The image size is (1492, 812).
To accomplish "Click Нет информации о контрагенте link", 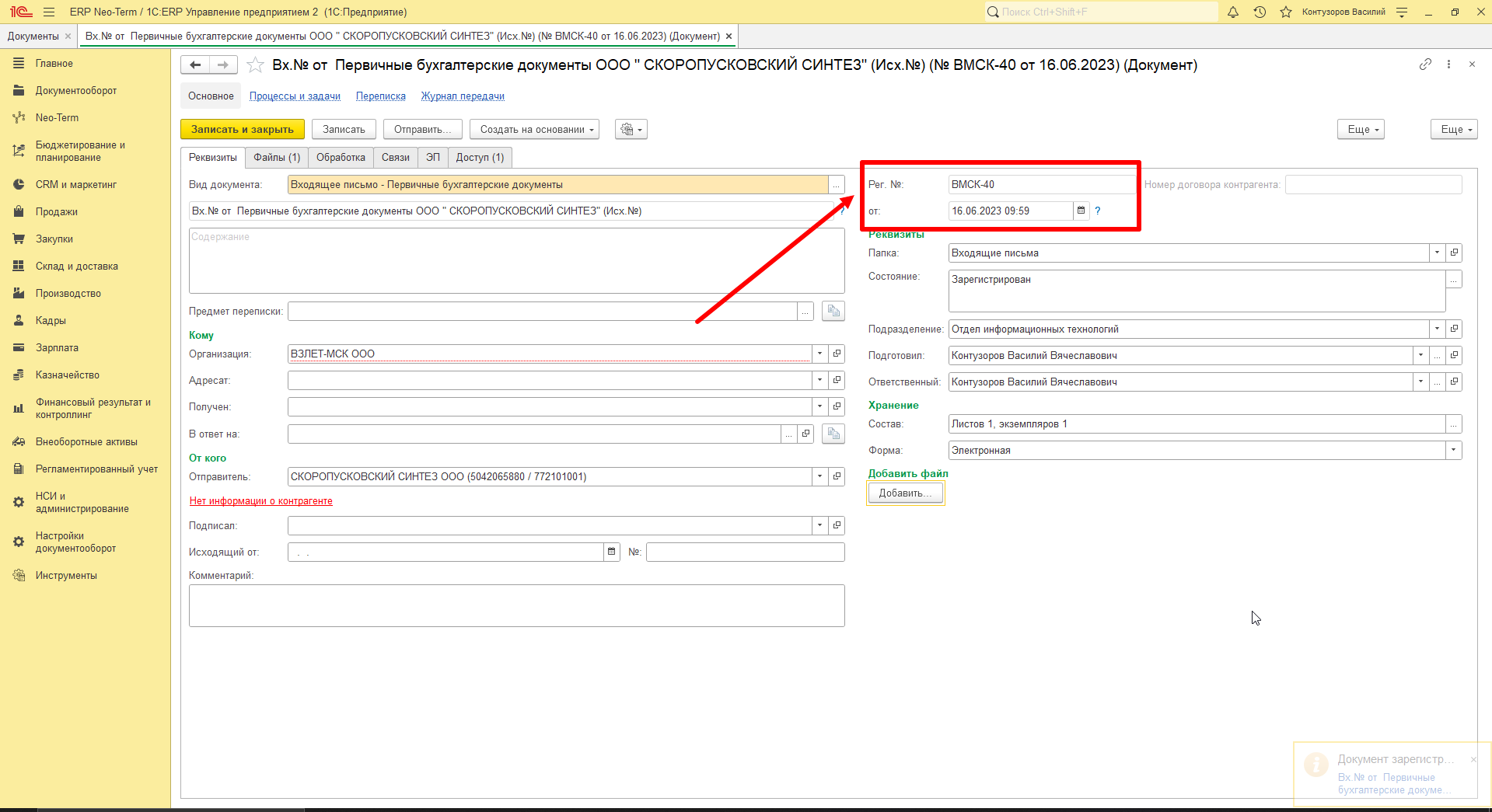I will click(261, 501).
